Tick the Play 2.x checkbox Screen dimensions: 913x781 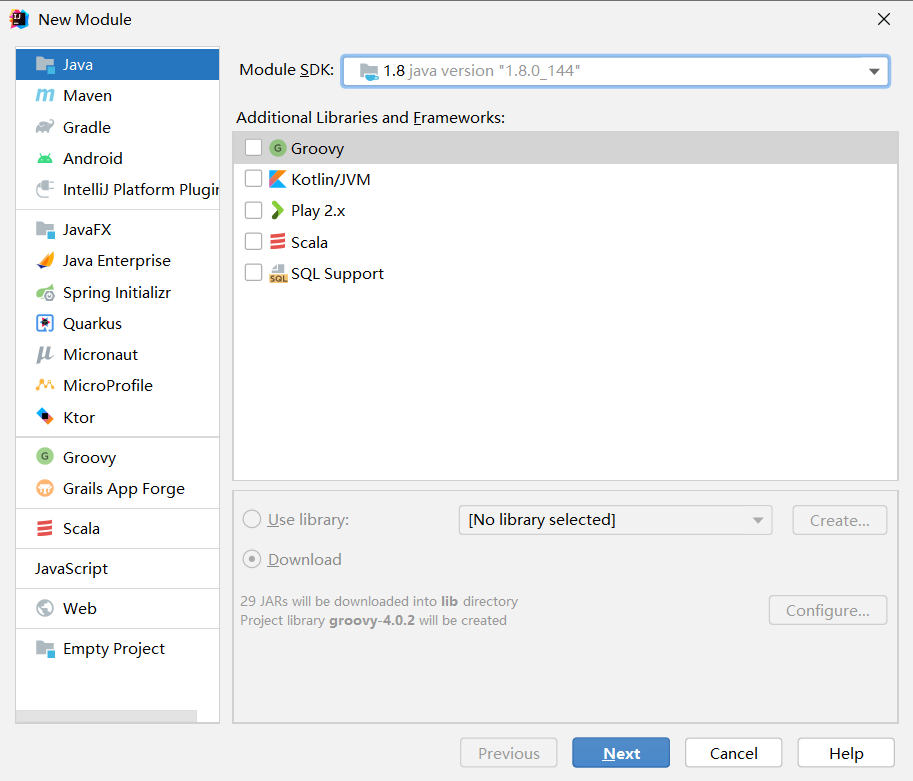pos(253,210)
